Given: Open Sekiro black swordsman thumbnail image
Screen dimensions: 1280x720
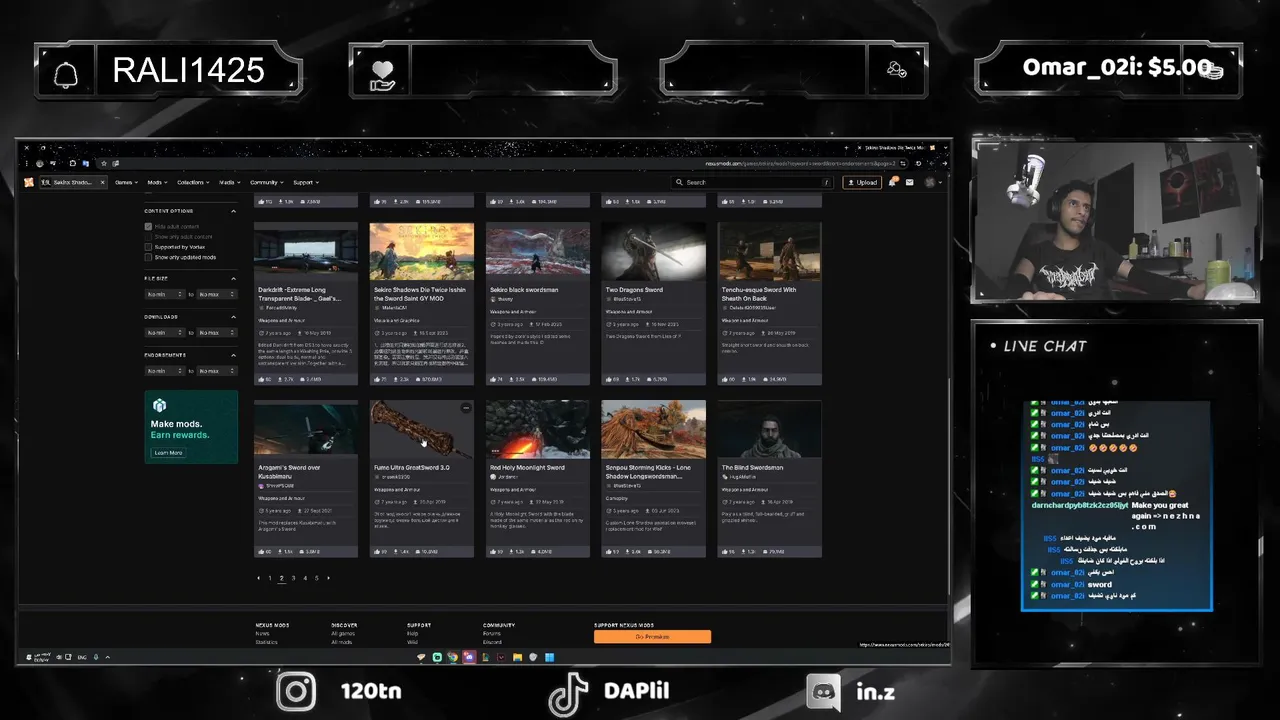Looking at the screenshot, I should coord(538,252).
